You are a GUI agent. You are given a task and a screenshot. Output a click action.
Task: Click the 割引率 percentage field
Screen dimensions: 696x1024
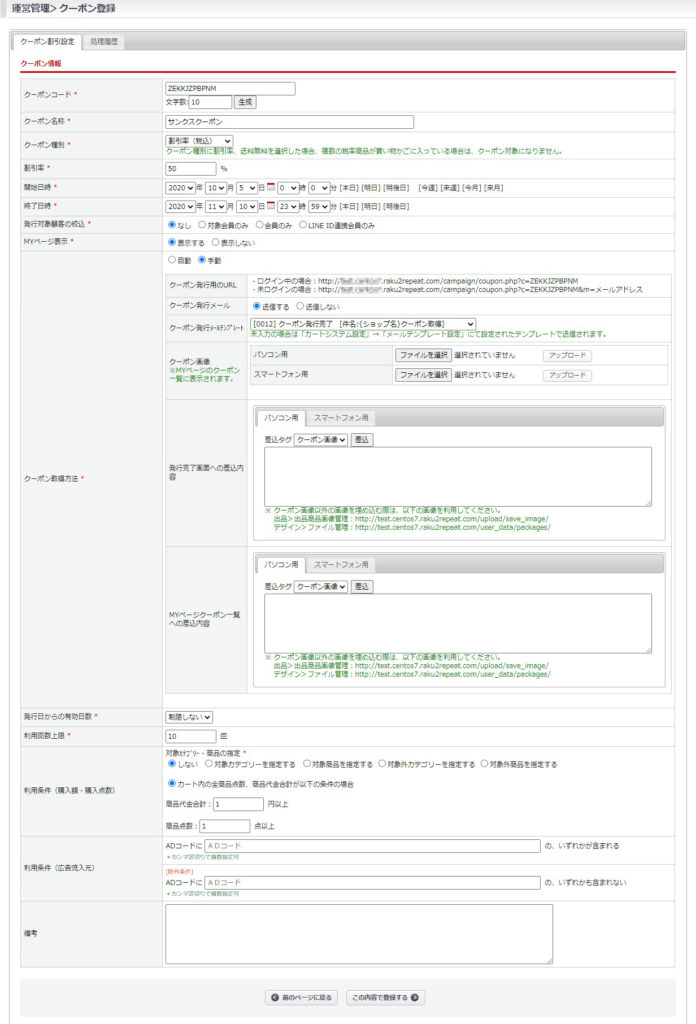pos(191,168)
